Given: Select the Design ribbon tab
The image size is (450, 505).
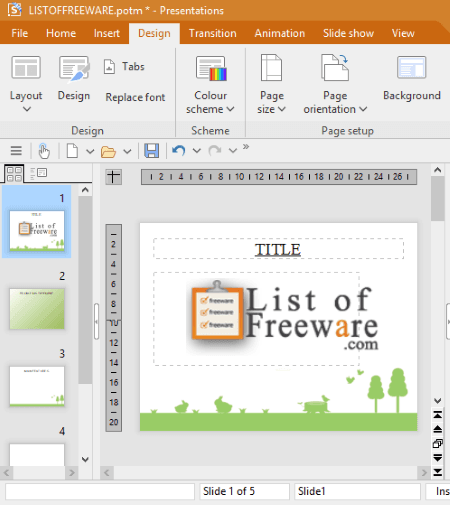Looking at the screenshot, I should tap(154, 33).
